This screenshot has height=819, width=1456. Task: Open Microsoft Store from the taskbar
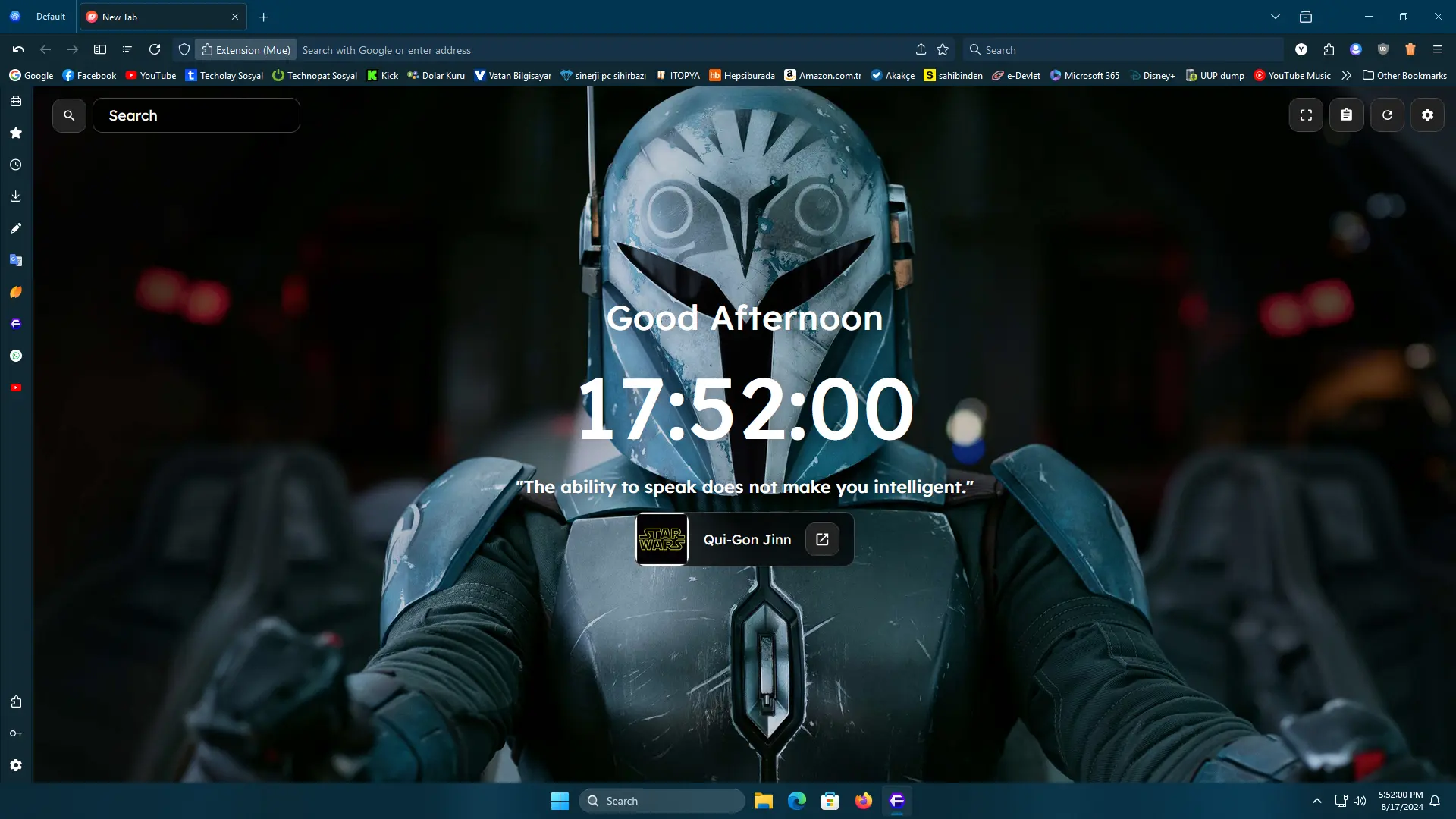(x=830, y=801)
